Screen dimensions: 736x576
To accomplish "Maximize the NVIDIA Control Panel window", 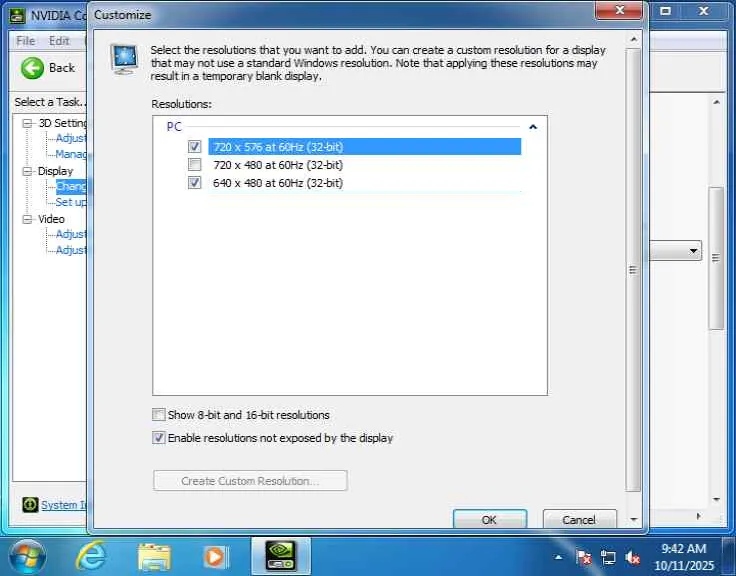I will coord(665,11).
